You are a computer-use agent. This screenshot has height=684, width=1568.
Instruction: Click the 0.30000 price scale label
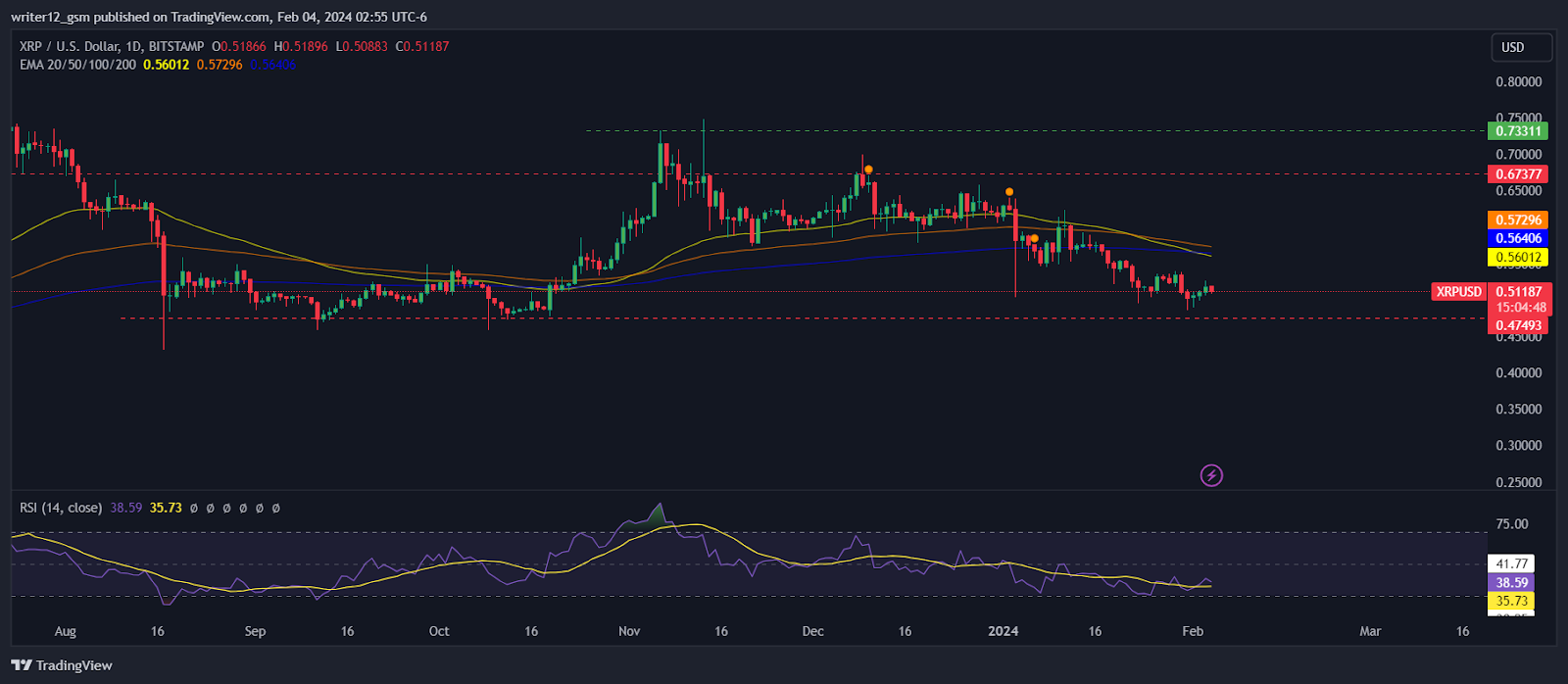point(1518,446)
